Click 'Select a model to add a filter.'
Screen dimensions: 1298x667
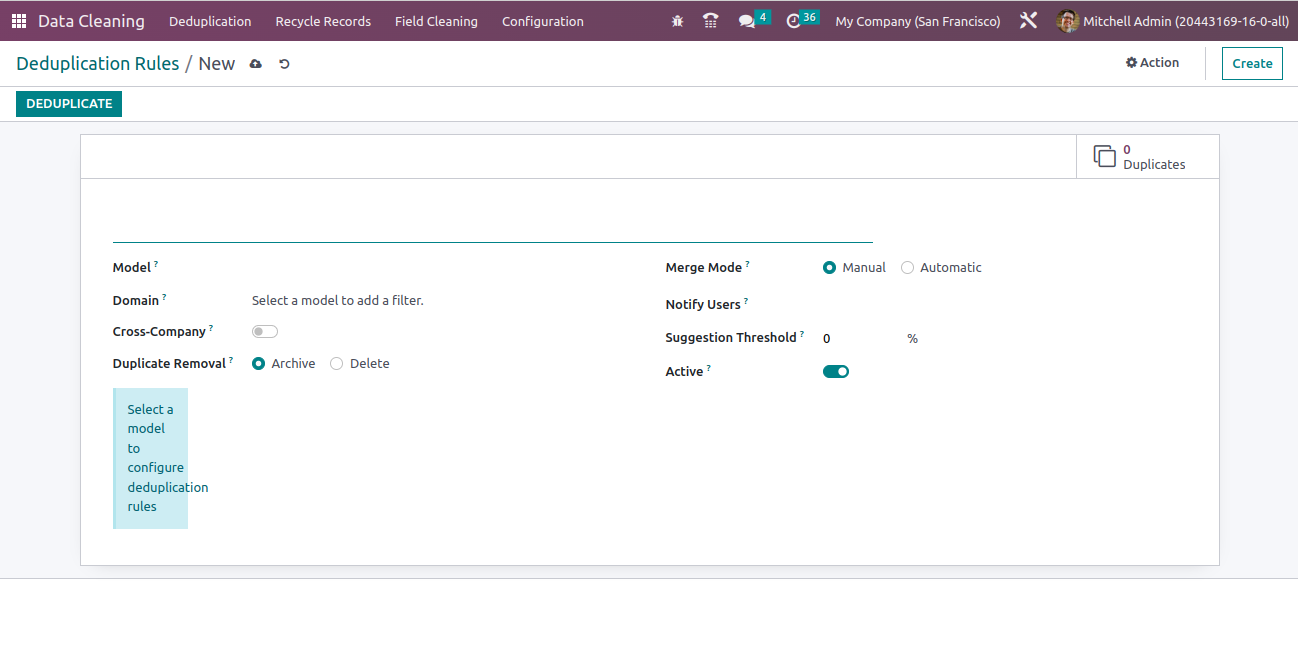coord(338,300)
